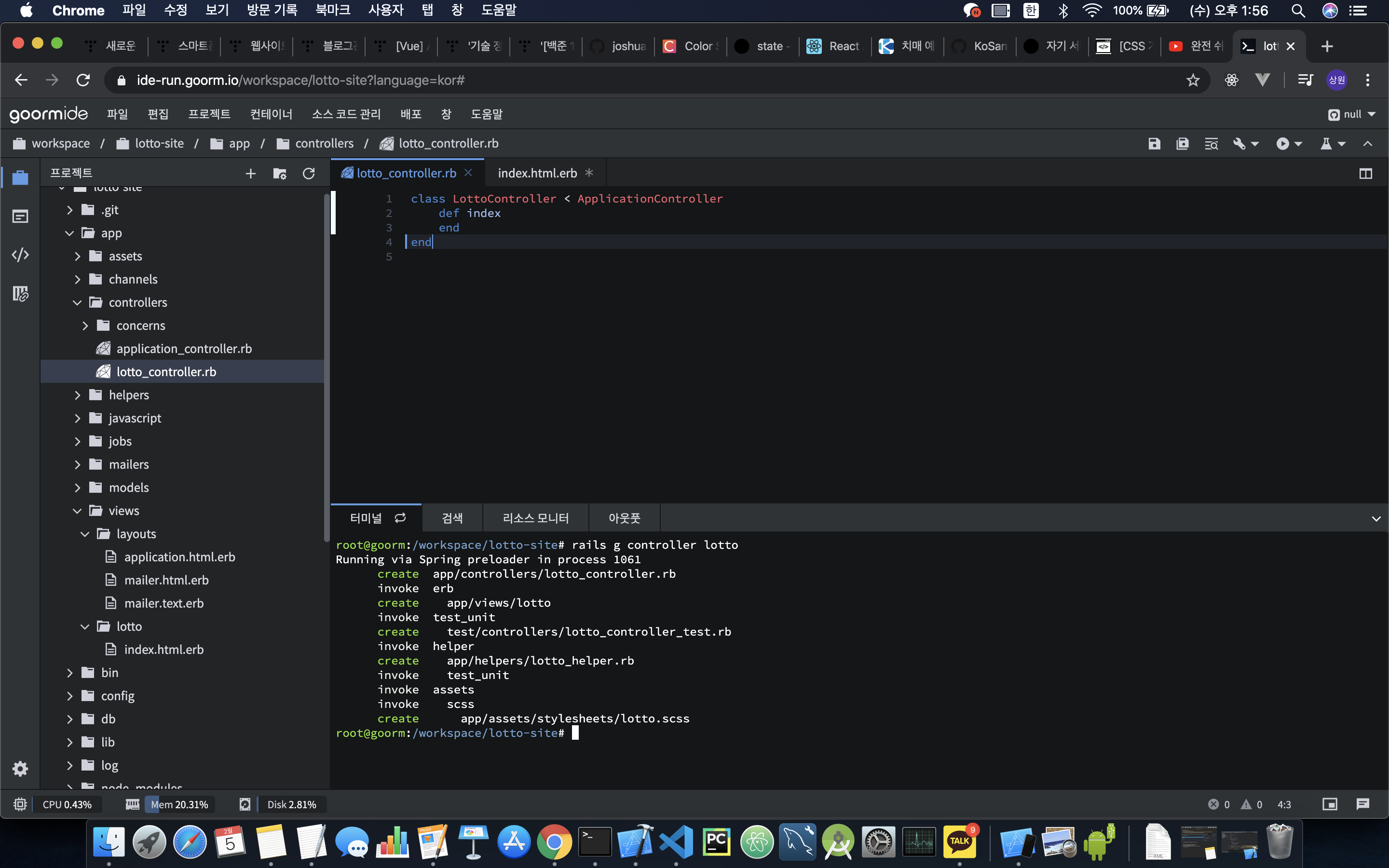Click the new folder icon in project panel

click(280, 174)
